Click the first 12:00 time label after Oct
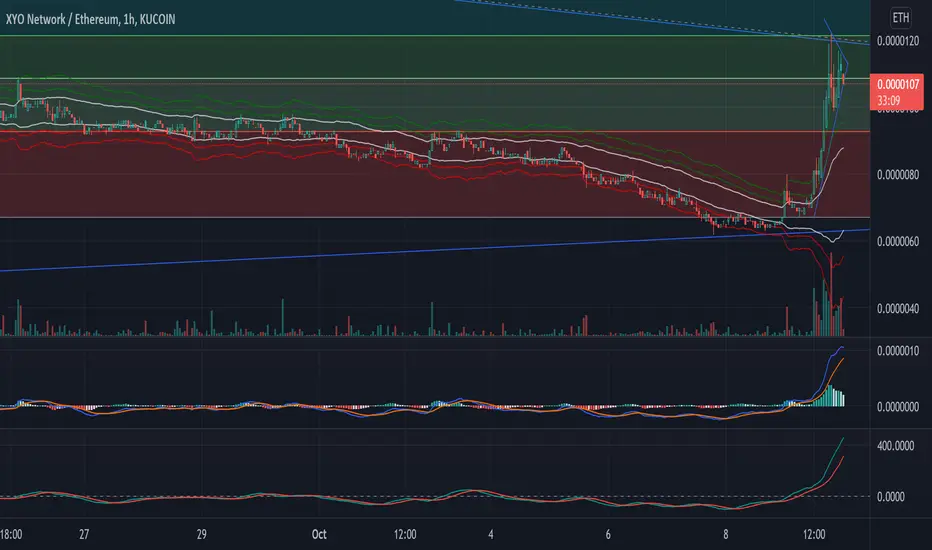Viewport: 932px width, 550px height. (x=405, y=535)
